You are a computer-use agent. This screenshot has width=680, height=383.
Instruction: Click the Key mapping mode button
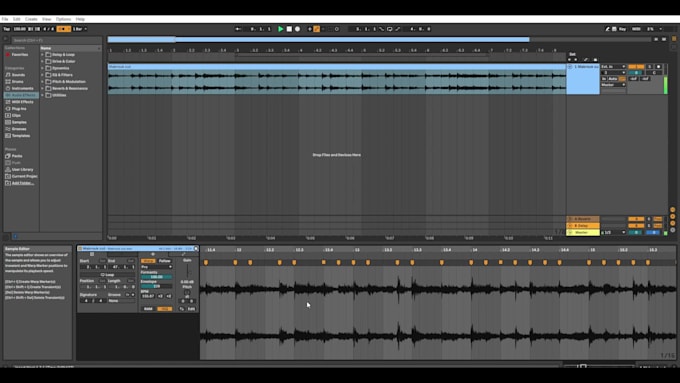(x=623, y=29)
